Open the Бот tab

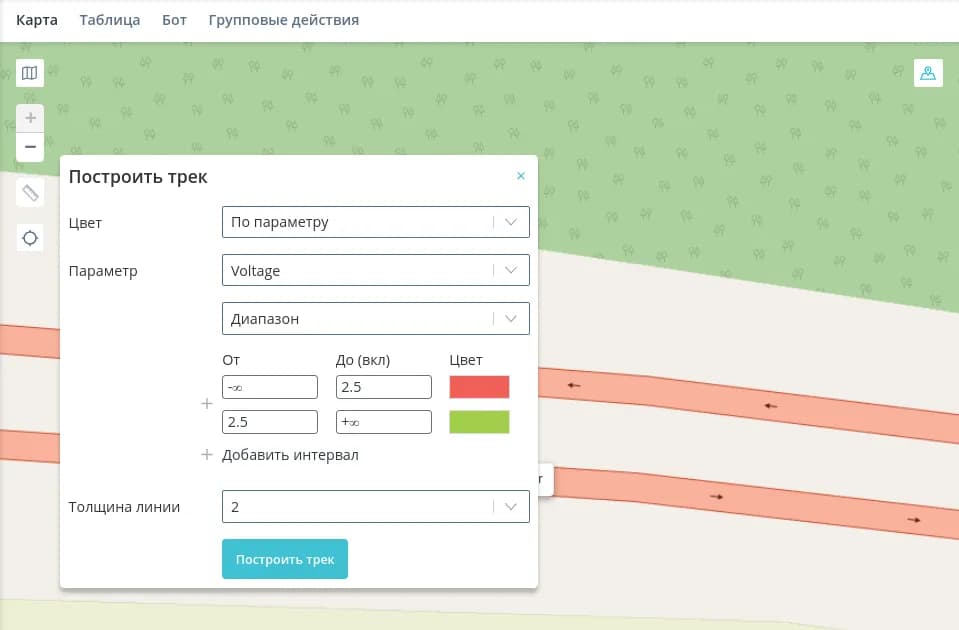click(x=174, y=20)
